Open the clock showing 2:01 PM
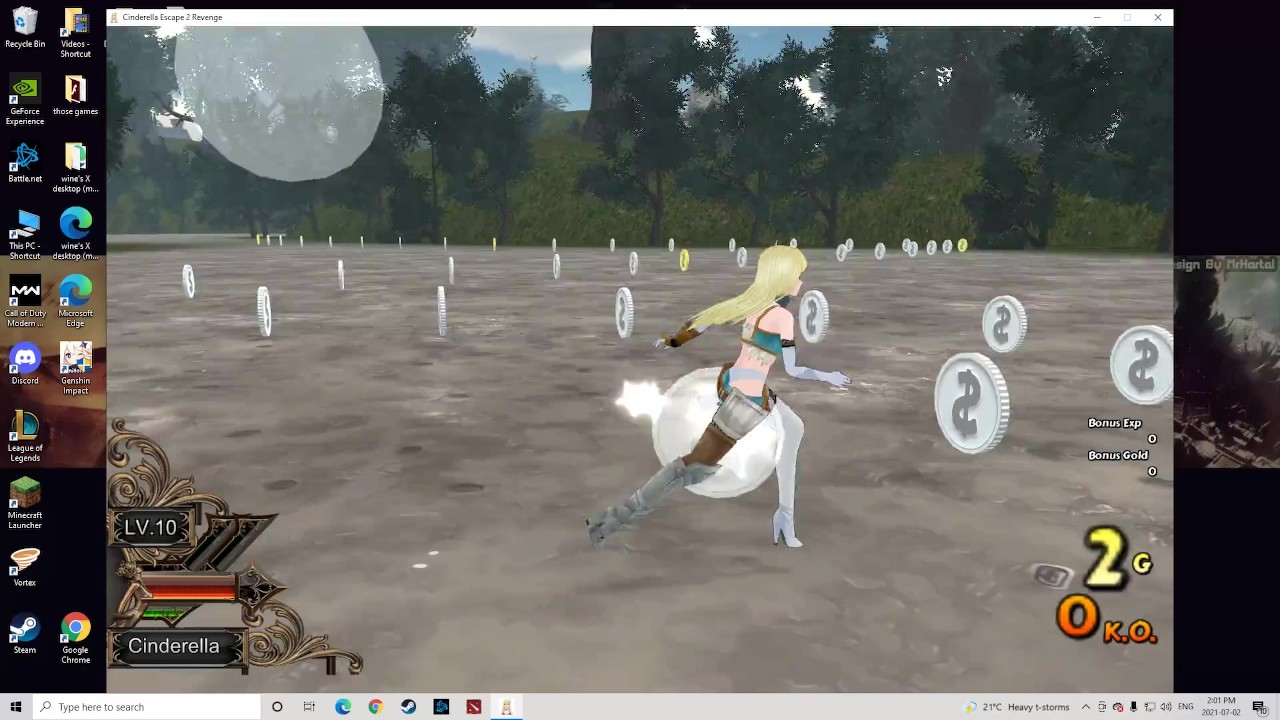Screen dimensions: 1280x720 point(1221,707)
